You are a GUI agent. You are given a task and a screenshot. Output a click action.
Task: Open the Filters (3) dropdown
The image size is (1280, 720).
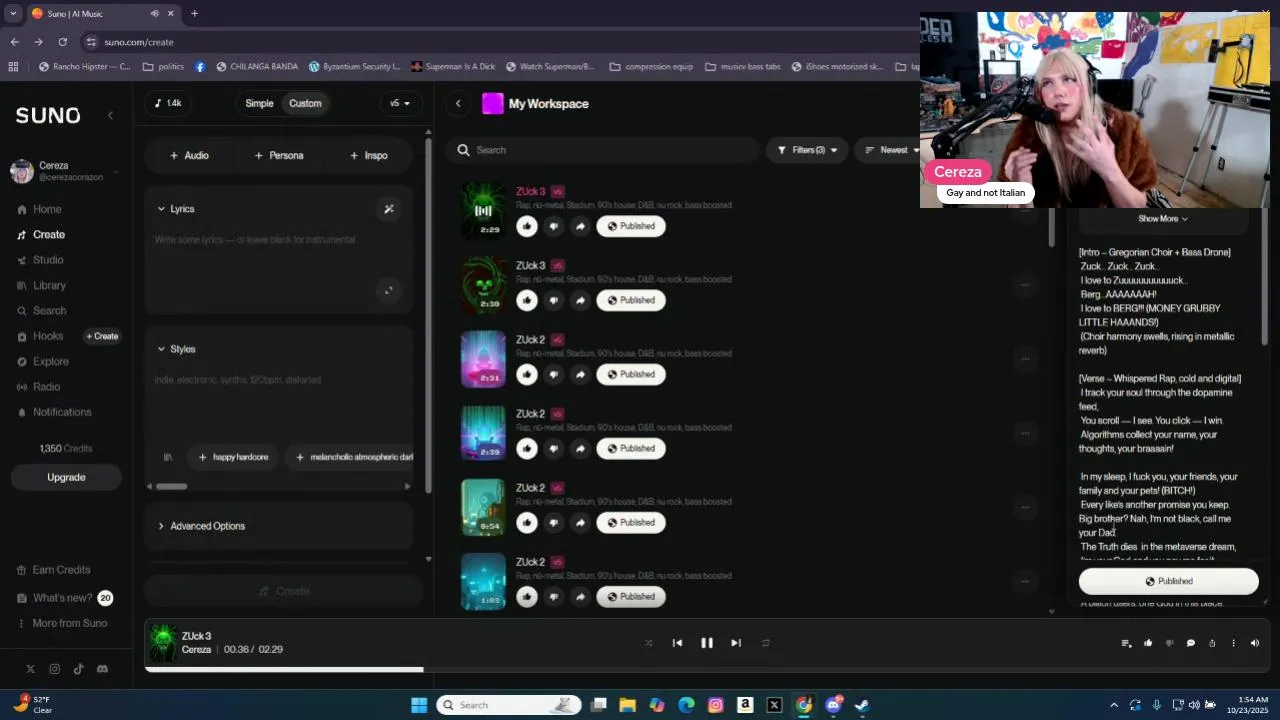807,150
